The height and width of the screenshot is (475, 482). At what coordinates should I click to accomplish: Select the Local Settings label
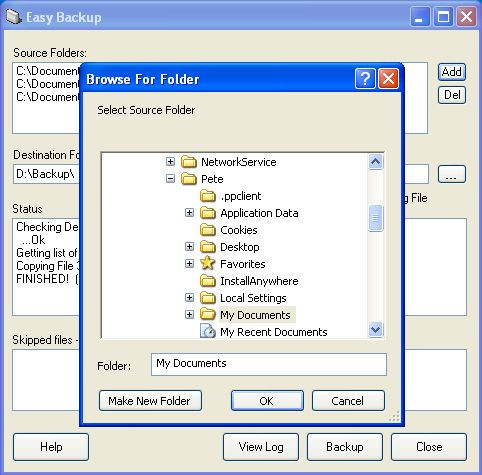tap(253, 298)
